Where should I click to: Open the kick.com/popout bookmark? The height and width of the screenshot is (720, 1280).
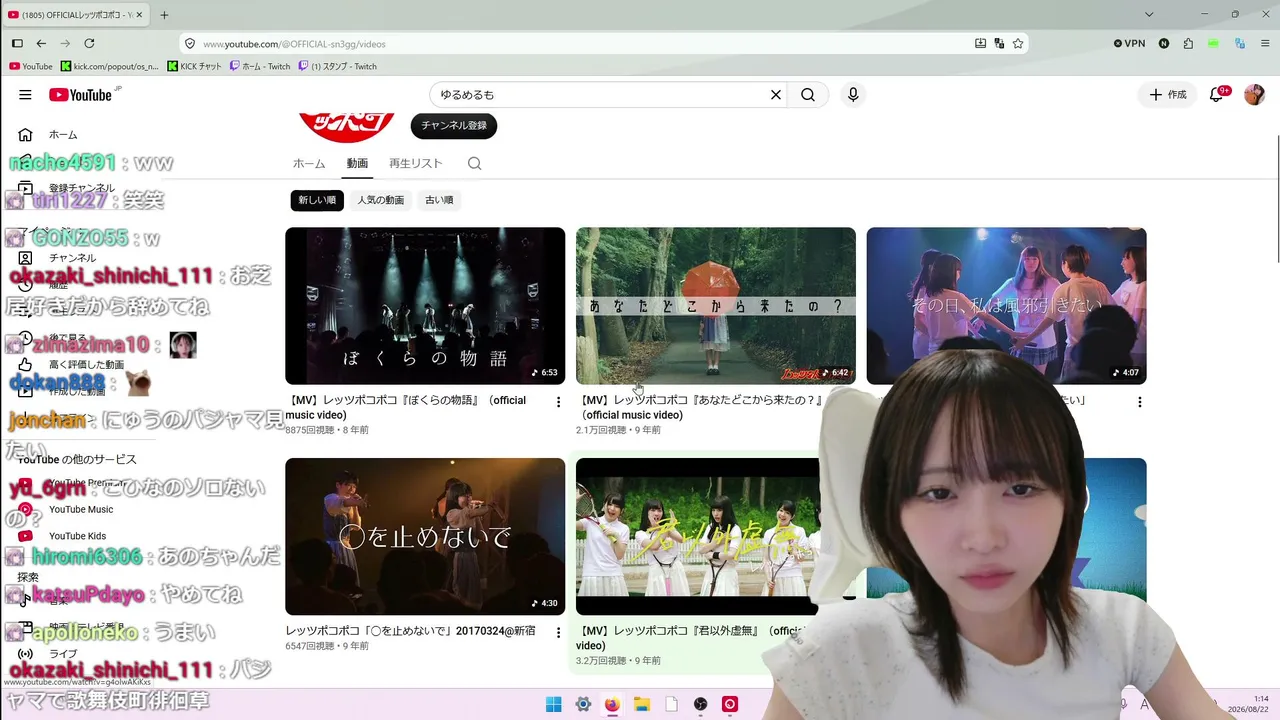110,67
